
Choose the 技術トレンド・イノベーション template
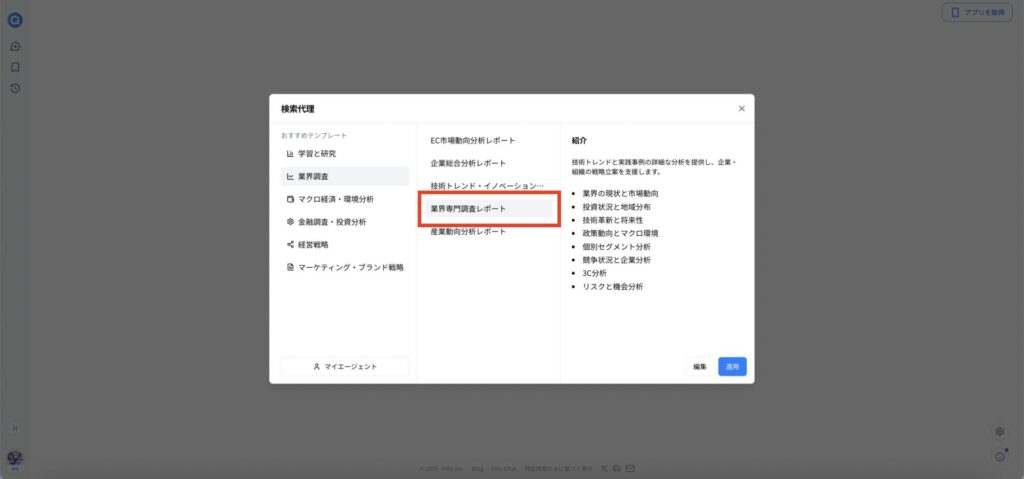(x=488, y=186)
